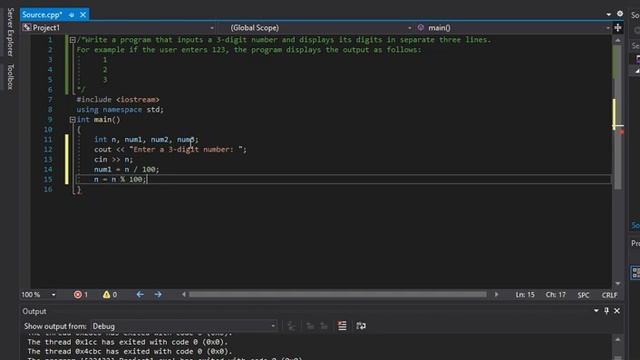Click the #include <iostream> line

tap(118, 100)
